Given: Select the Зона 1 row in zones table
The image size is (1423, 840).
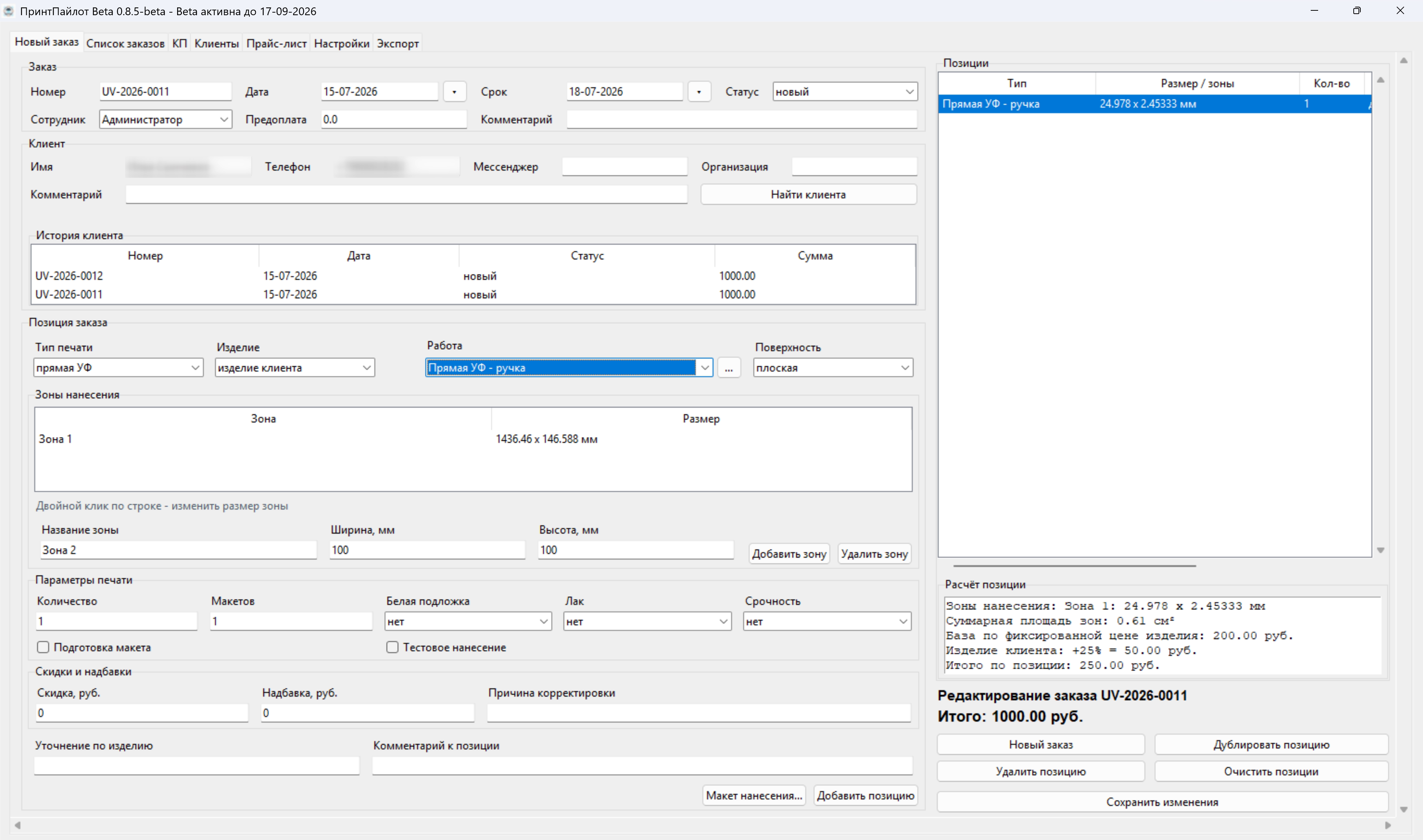Looking at the screenshot, I should 473,439.
